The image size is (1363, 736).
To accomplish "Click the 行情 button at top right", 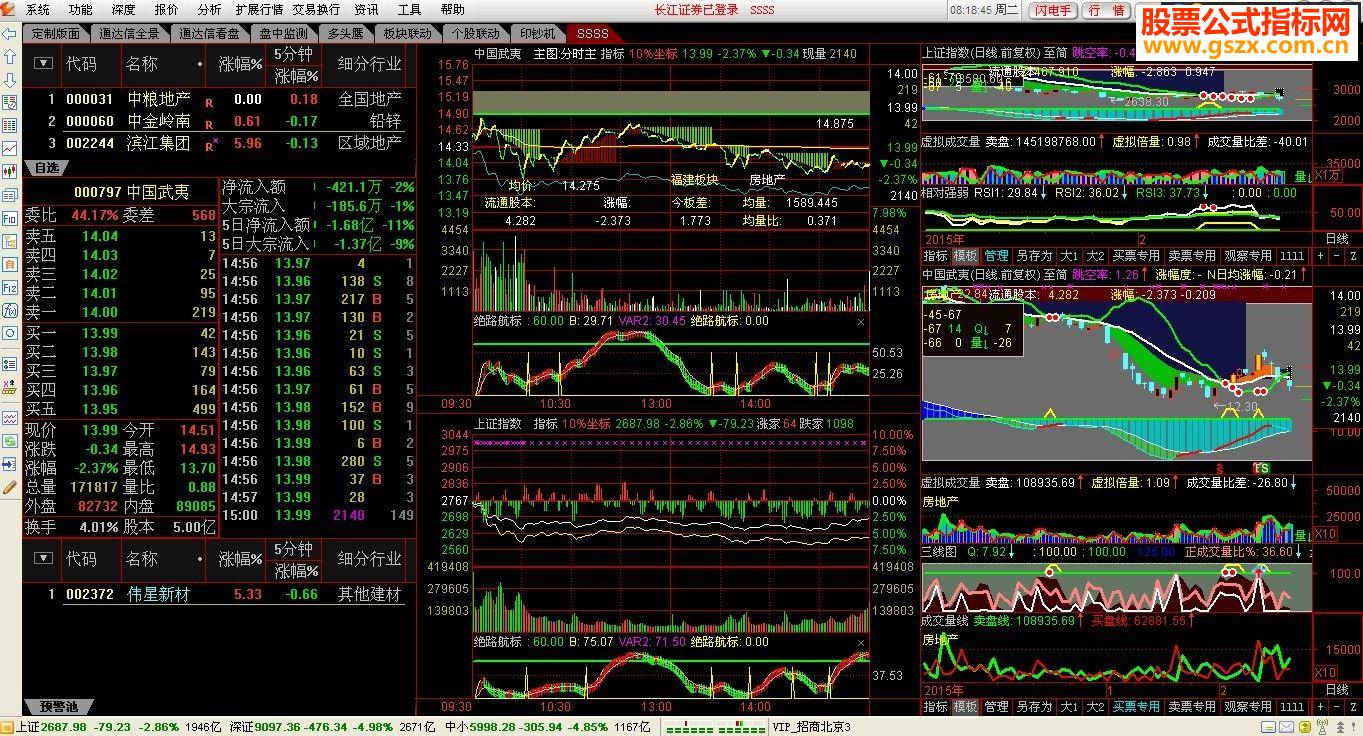I will click(x=1107, y=10).
